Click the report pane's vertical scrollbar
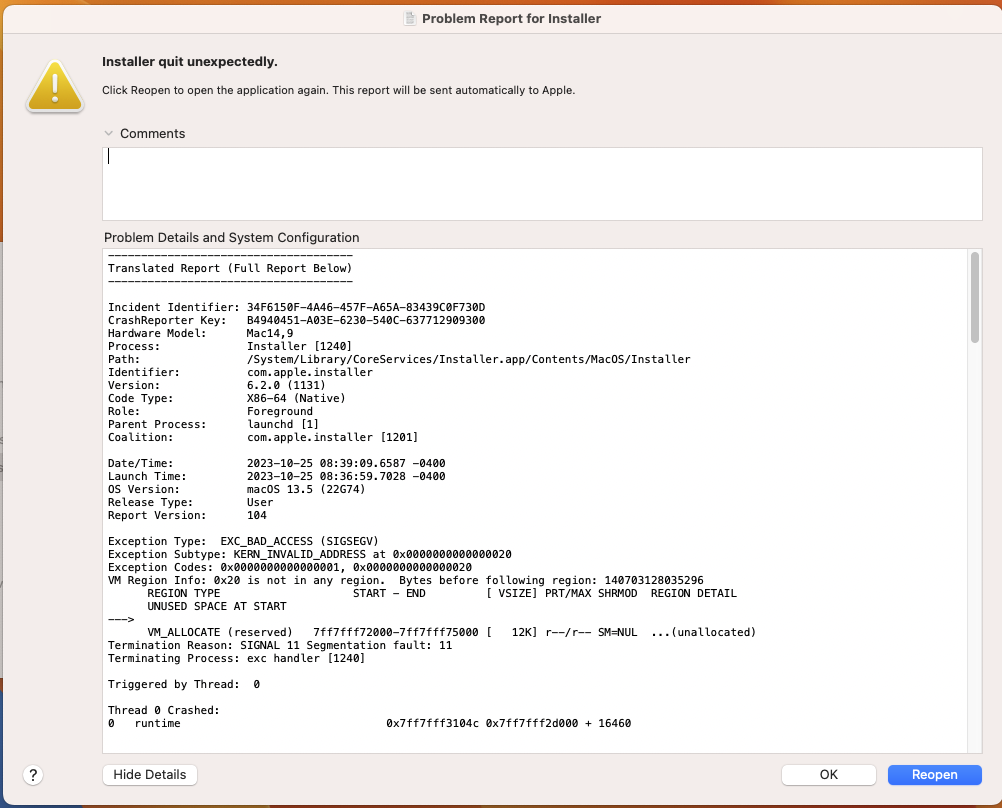The height and width of the screenshot is (808, 1002). (975, 298)
